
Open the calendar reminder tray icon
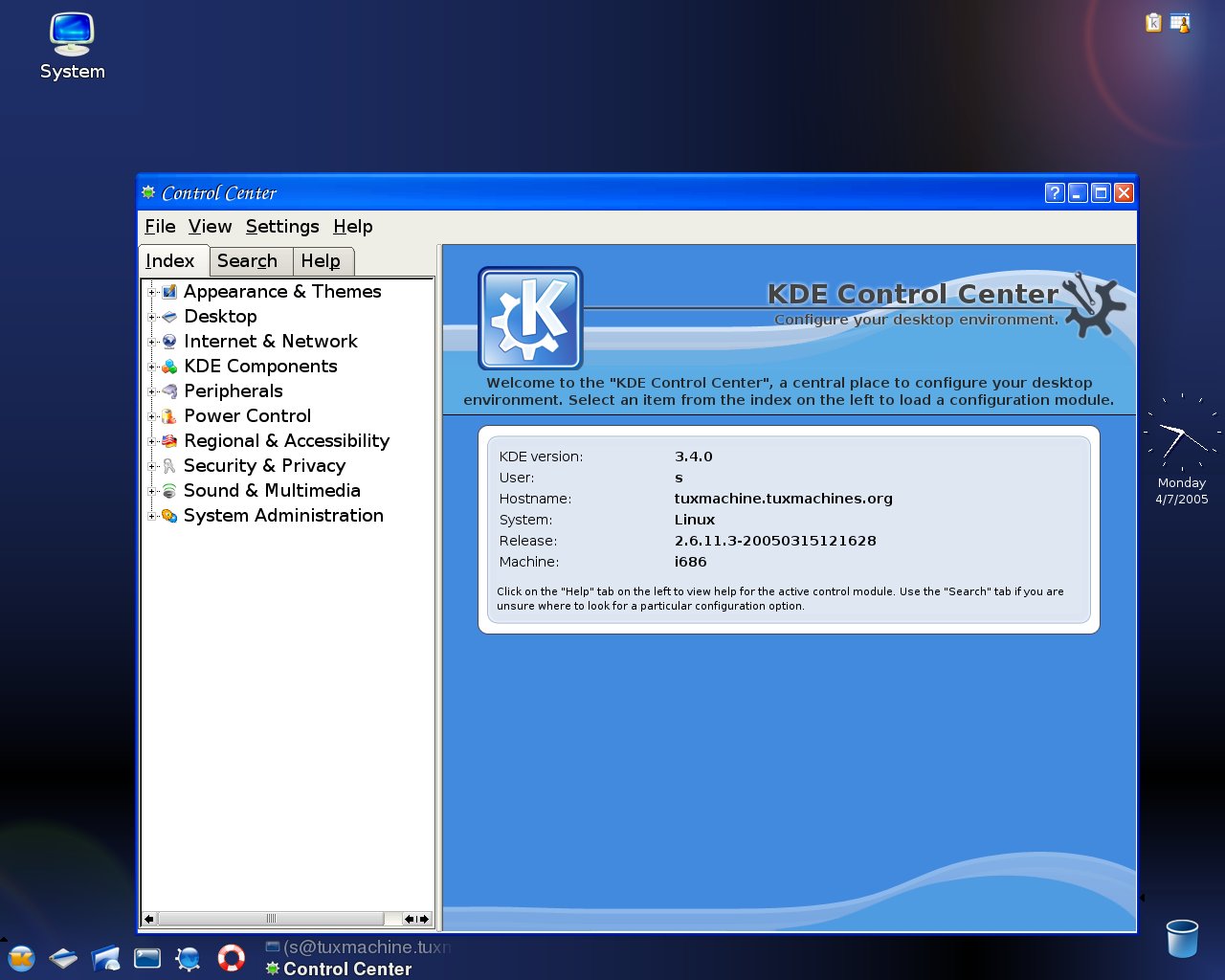1180,22
